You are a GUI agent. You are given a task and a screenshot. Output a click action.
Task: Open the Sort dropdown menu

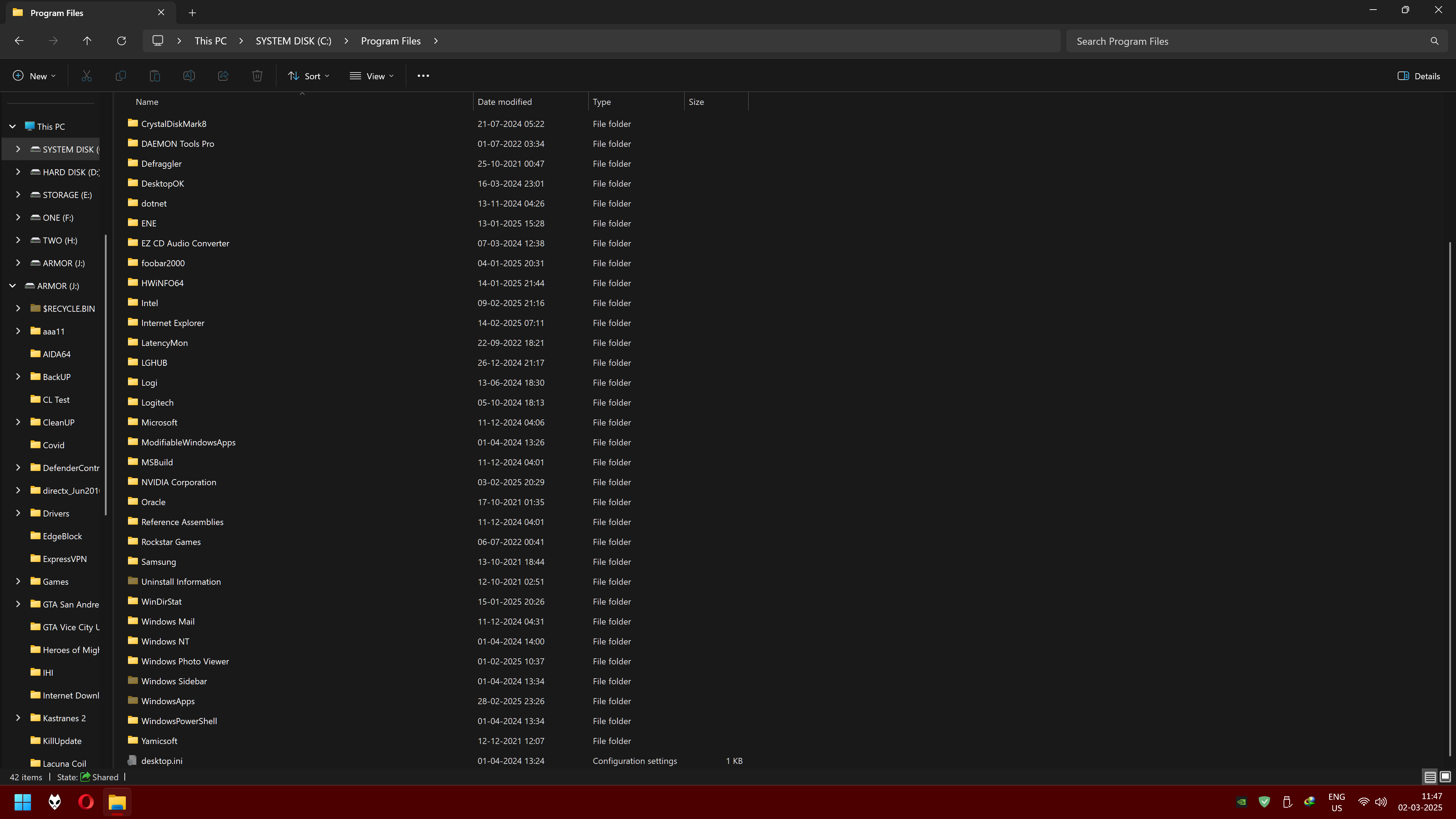309,76
